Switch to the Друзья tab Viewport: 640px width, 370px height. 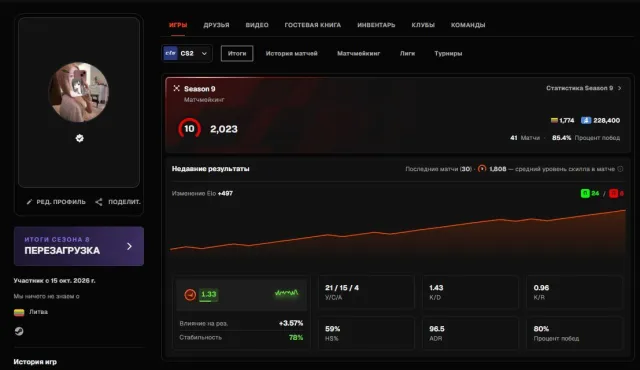pyautogui.click(x=216, y=25)
